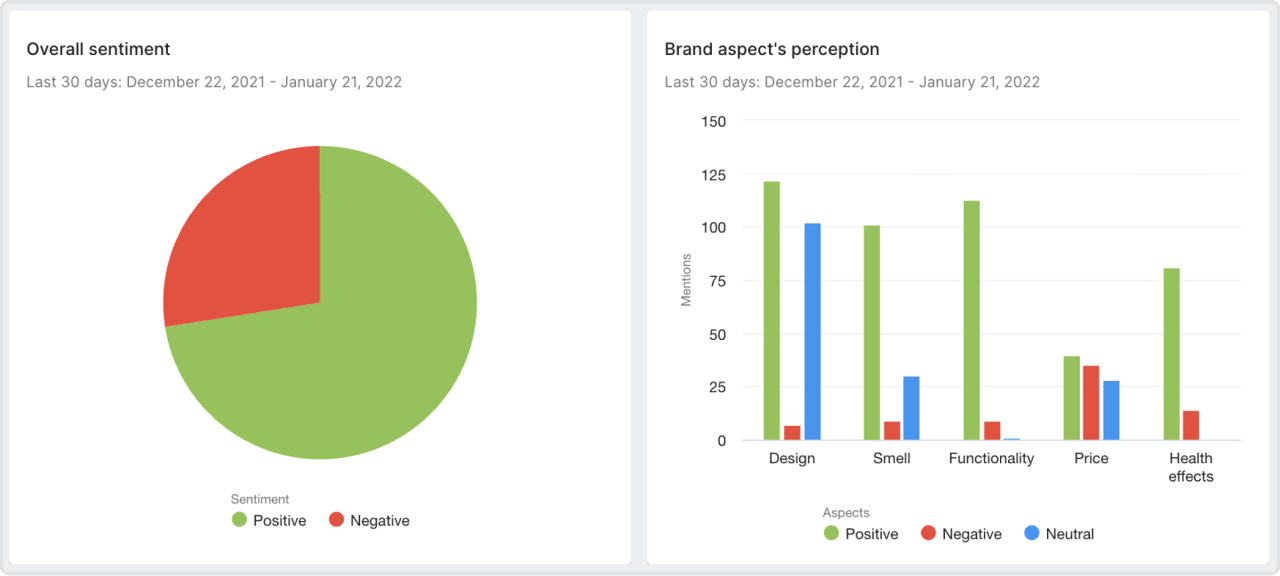Select the Design positive green bar
Screen dimensions: 1280x576
(x=772, y=311)
